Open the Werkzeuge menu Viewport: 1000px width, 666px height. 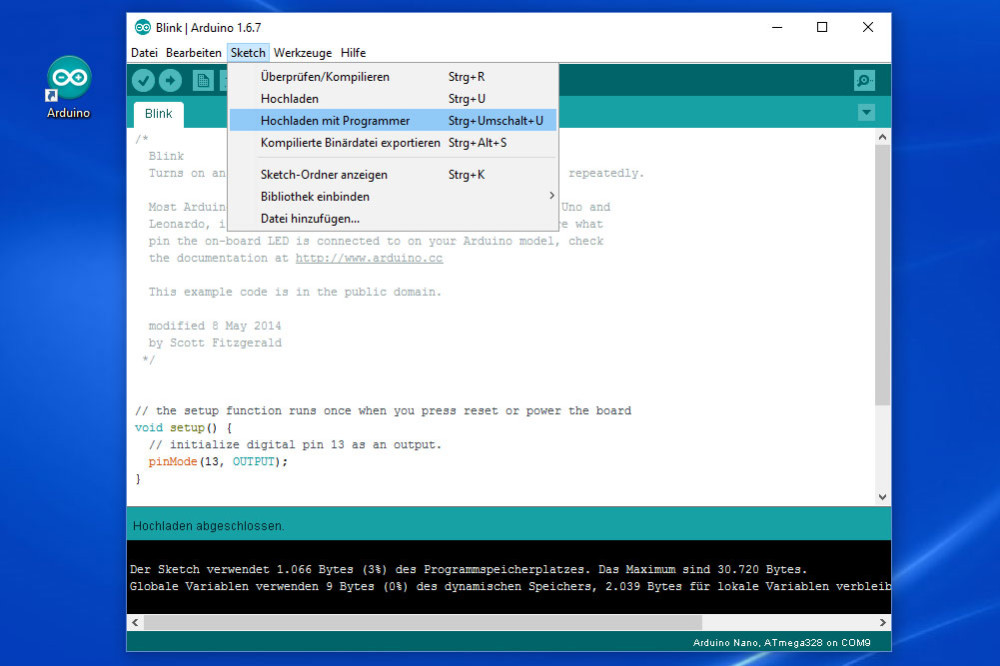303,53
